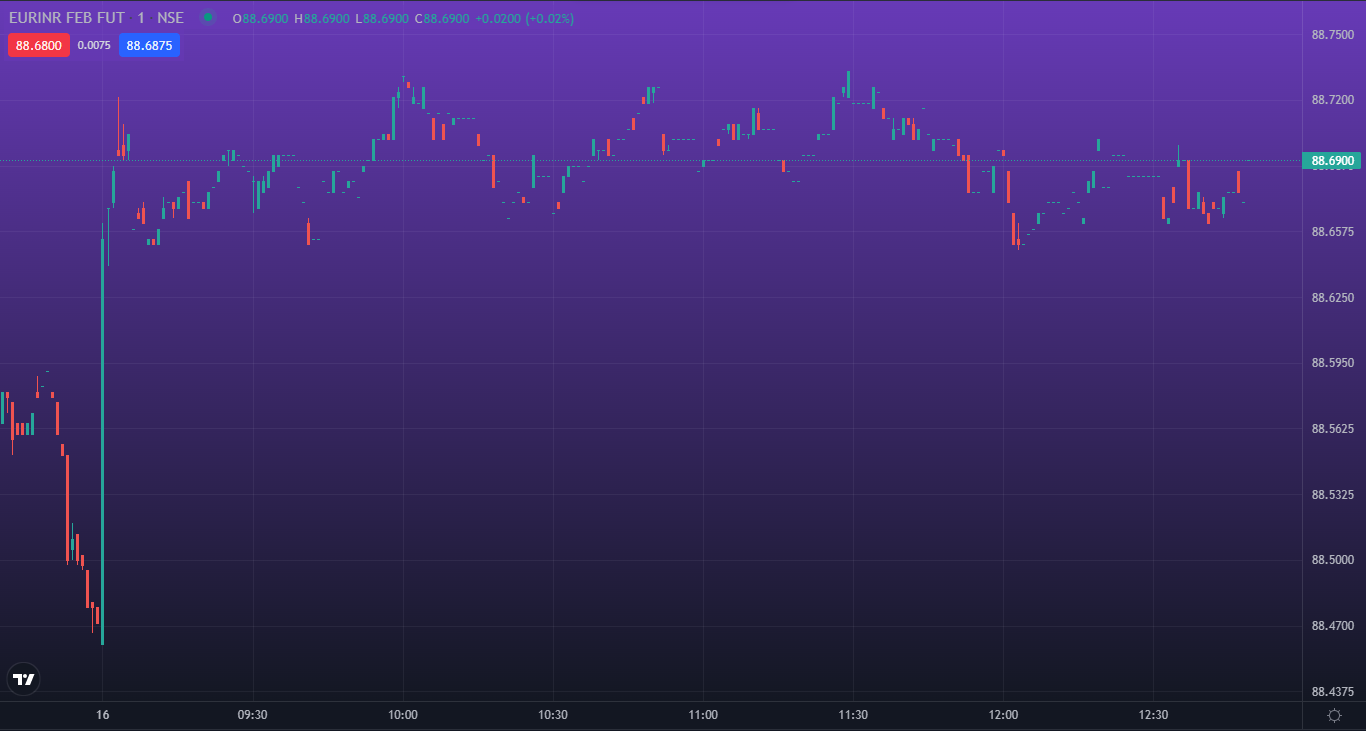
Task: Click the 88.4375 price scale label
Action: [x=1332, y=692]
